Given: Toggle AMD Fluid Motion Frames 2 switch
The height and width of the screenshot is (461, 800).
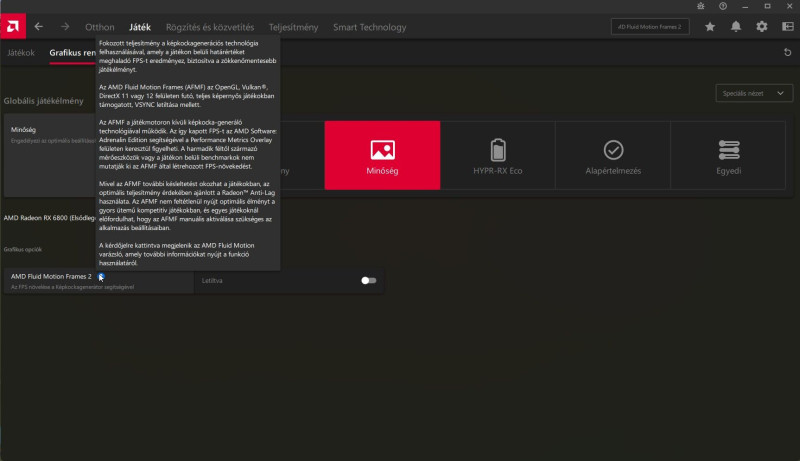Looking at the screenshot, I should click(368, 280).
